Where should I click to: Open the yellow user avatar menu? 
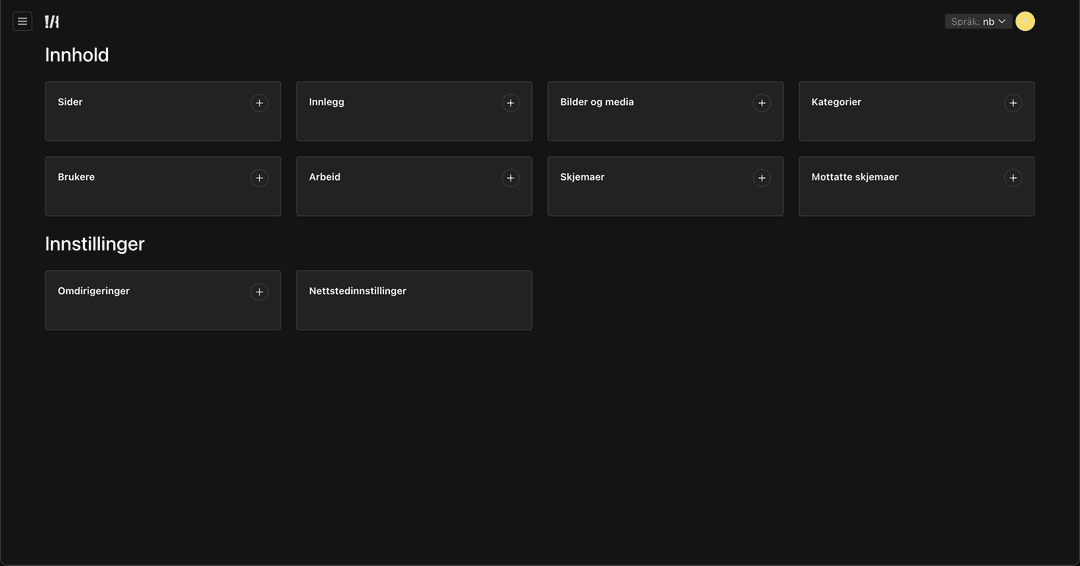pyautogui.click(x=1025, y=21)
